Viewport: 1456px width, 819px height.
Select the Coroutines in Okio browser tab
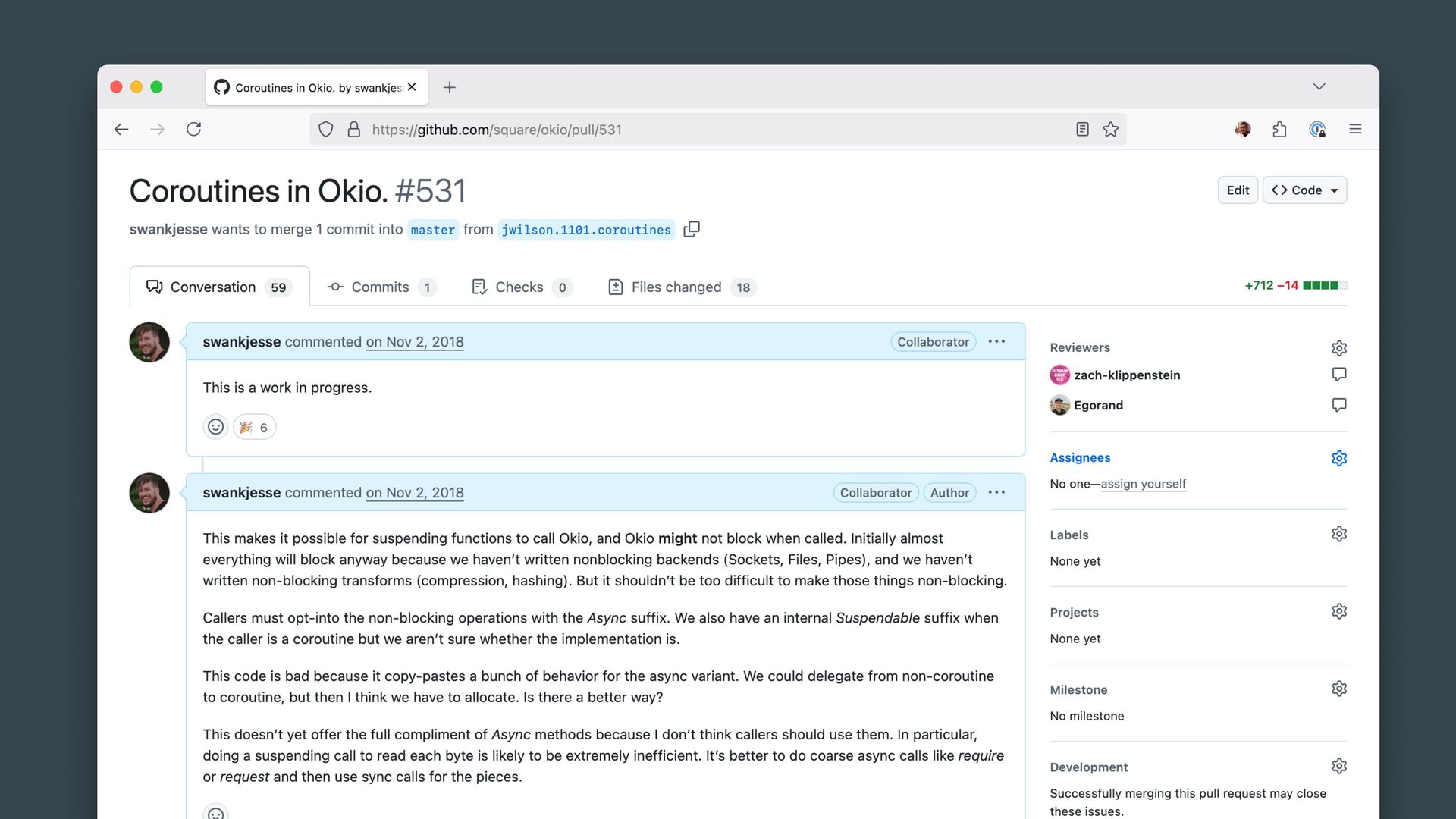point(316,88)
